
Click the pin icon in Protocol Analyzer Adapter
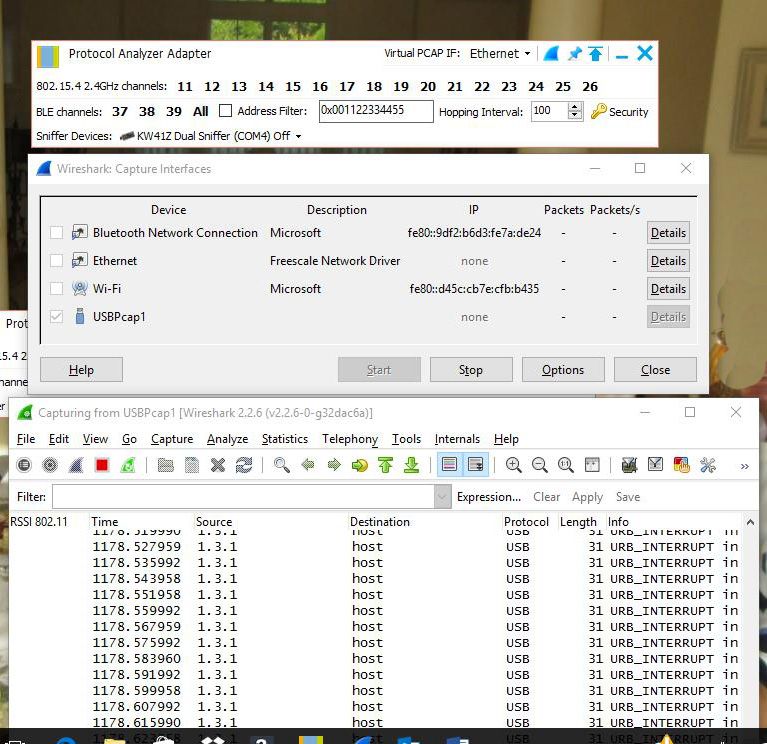pyautogui.click(x=575, y=53)
